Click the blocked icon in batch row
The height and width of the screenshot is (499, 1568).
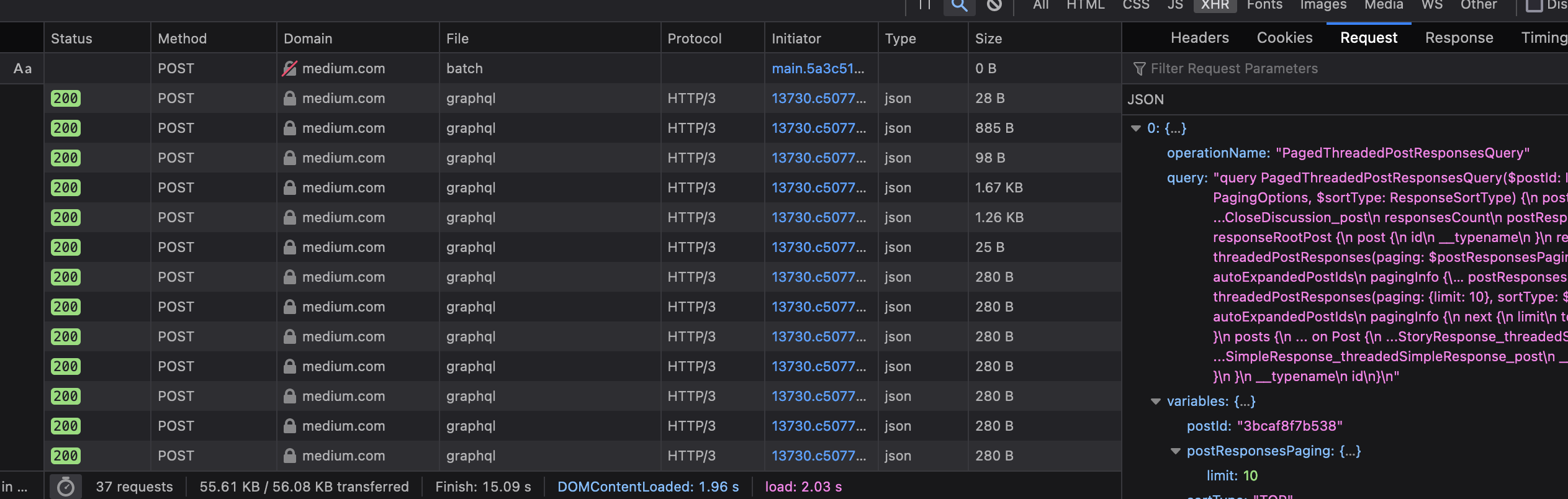289,68
